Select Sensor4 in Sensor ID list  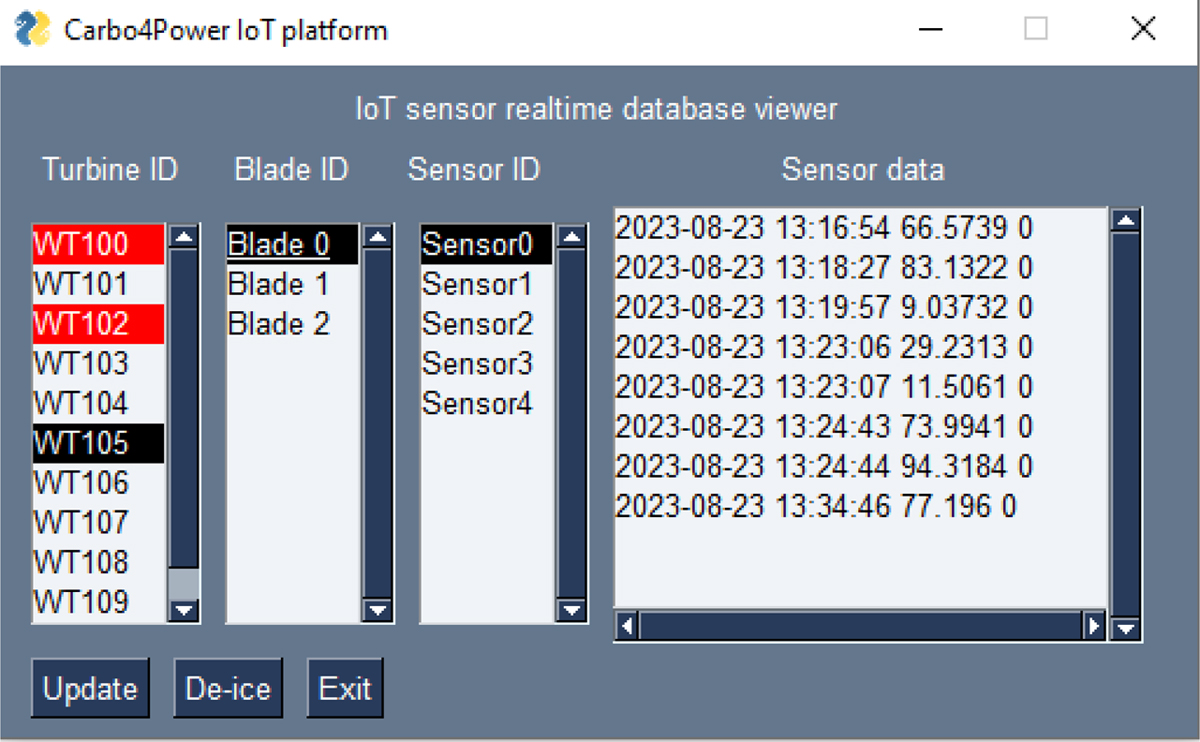pos(486,404)
